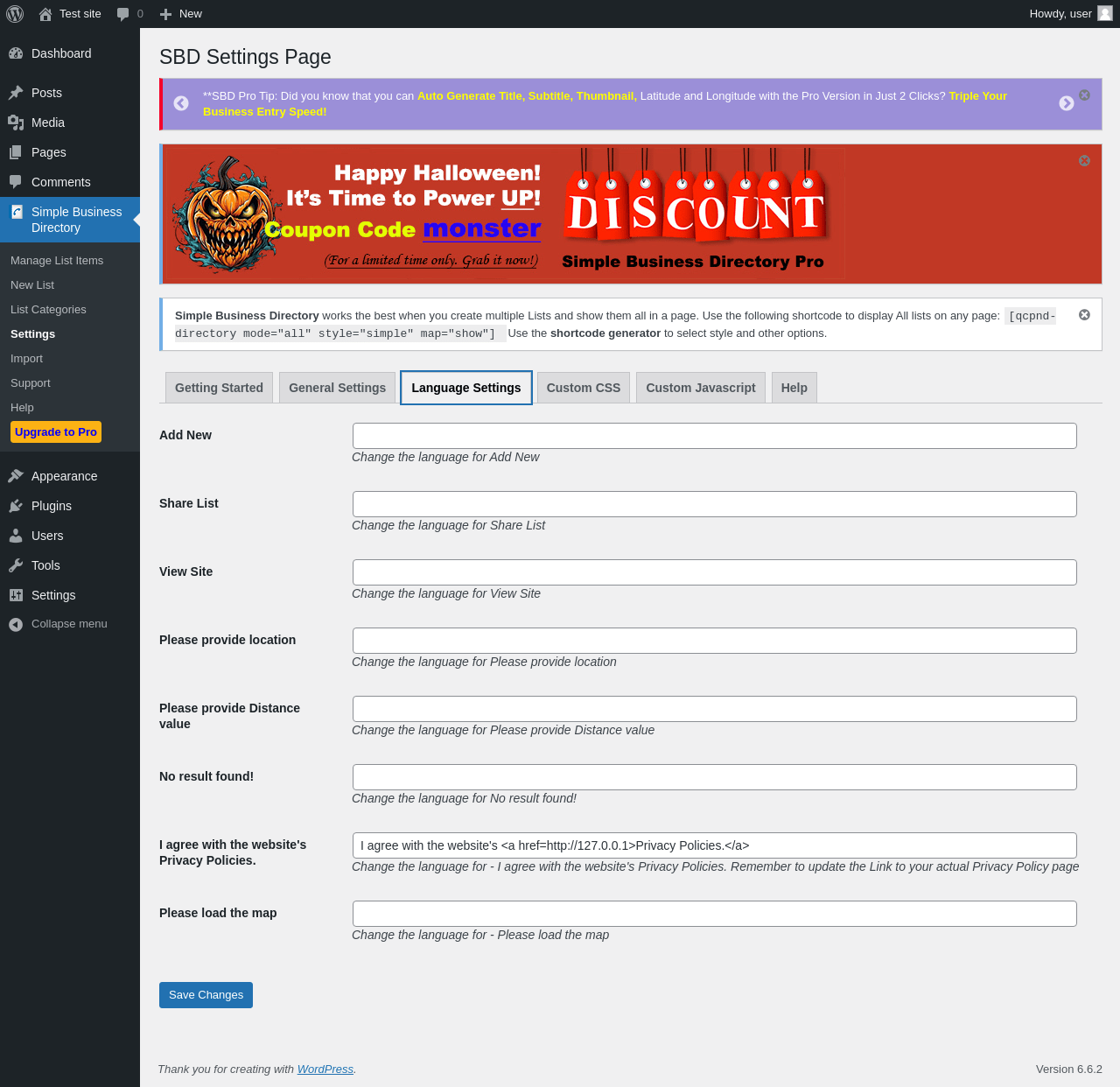Click the plus New icon
This screenshot has width=1120, height=1087.
click(165, 14)
